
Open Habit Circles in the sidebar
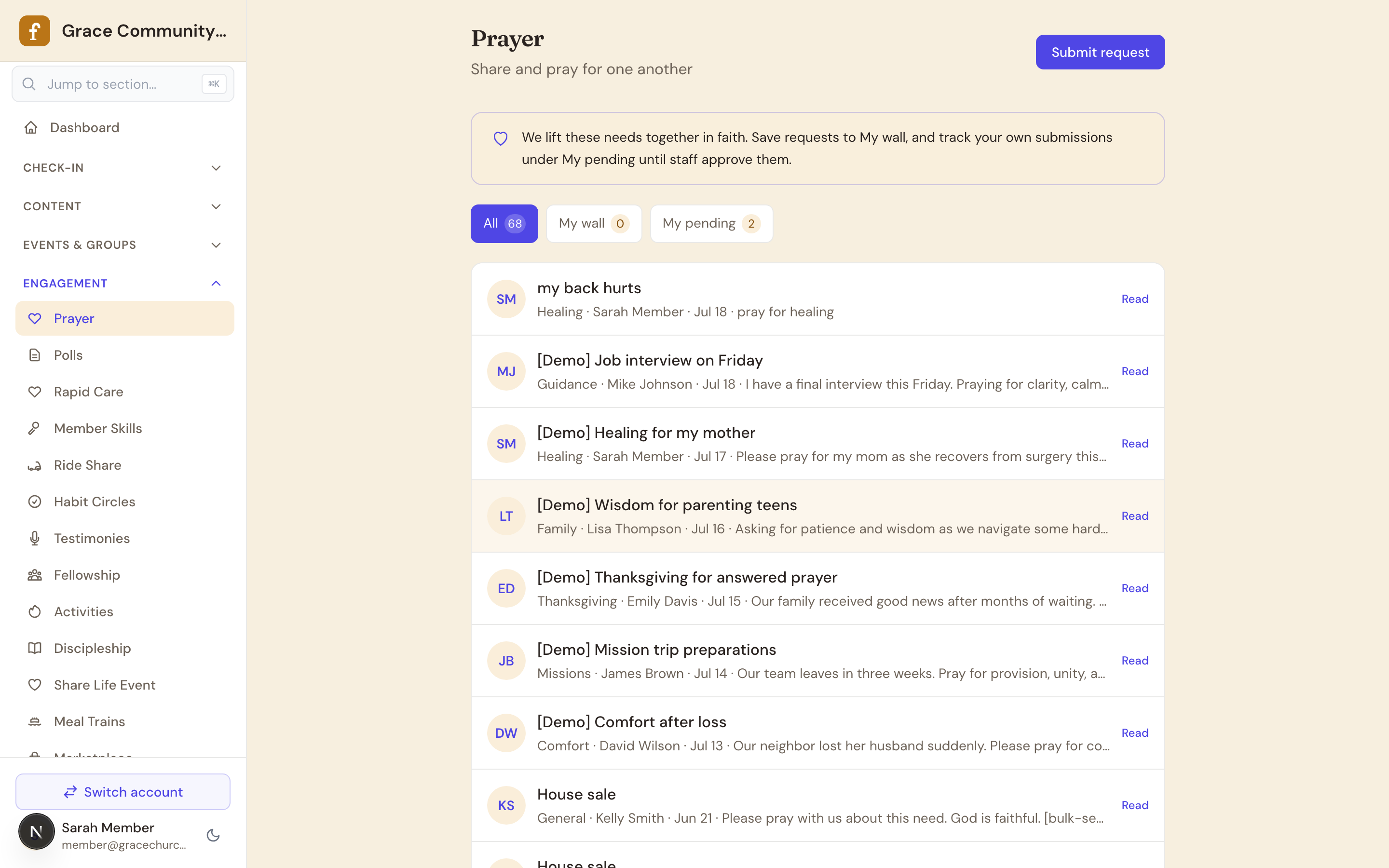[x=124, y=502]
